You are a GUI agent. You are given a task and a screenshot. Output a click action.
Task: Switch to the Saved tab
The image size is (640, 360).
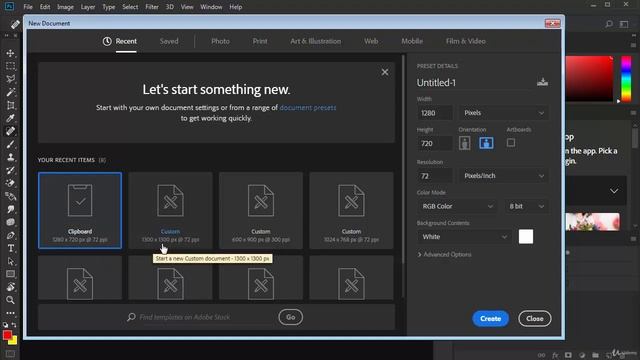point(169,41)
